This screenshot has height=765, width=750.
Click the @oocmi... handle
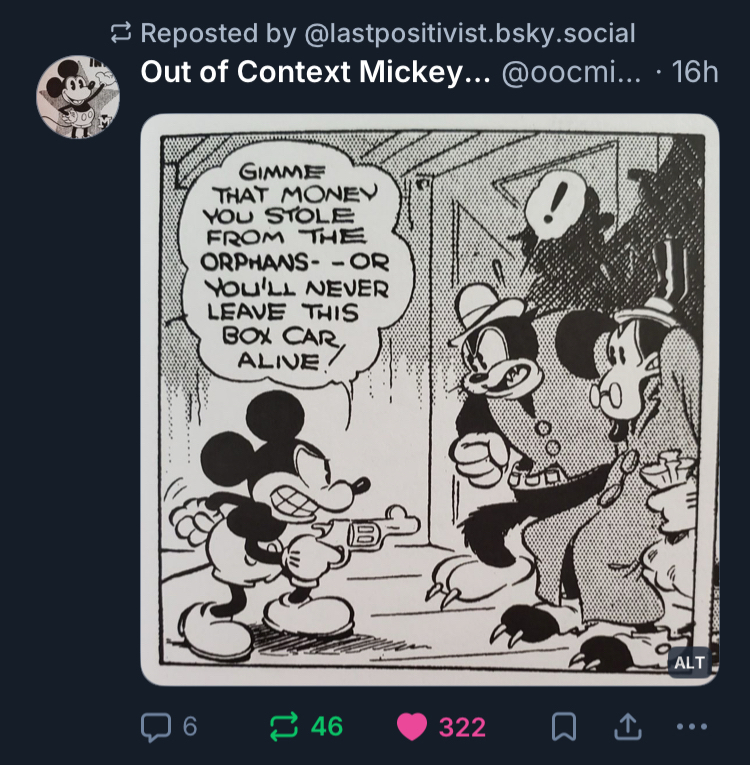pos(570,73)
